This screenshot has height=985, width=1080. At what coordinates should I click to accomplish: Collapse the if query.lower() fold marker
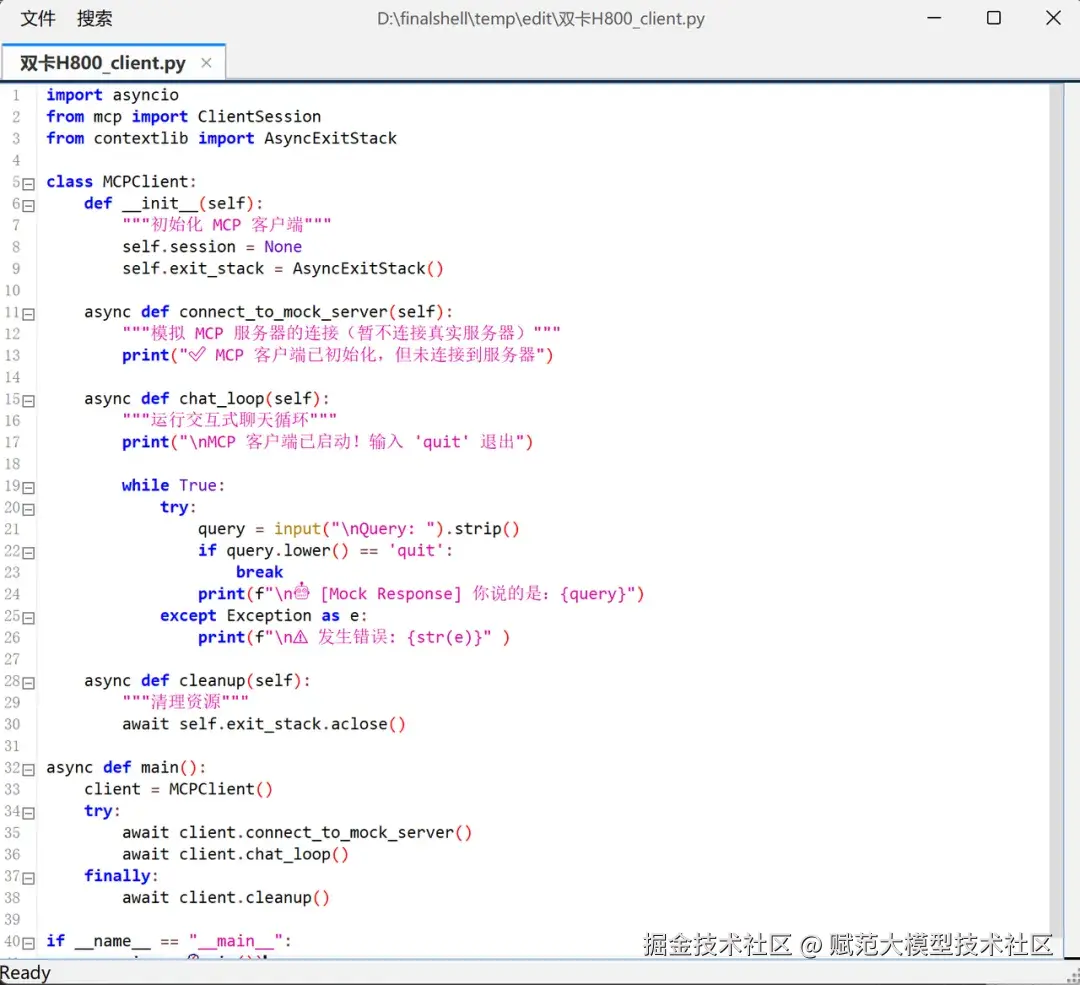[28, 553]
